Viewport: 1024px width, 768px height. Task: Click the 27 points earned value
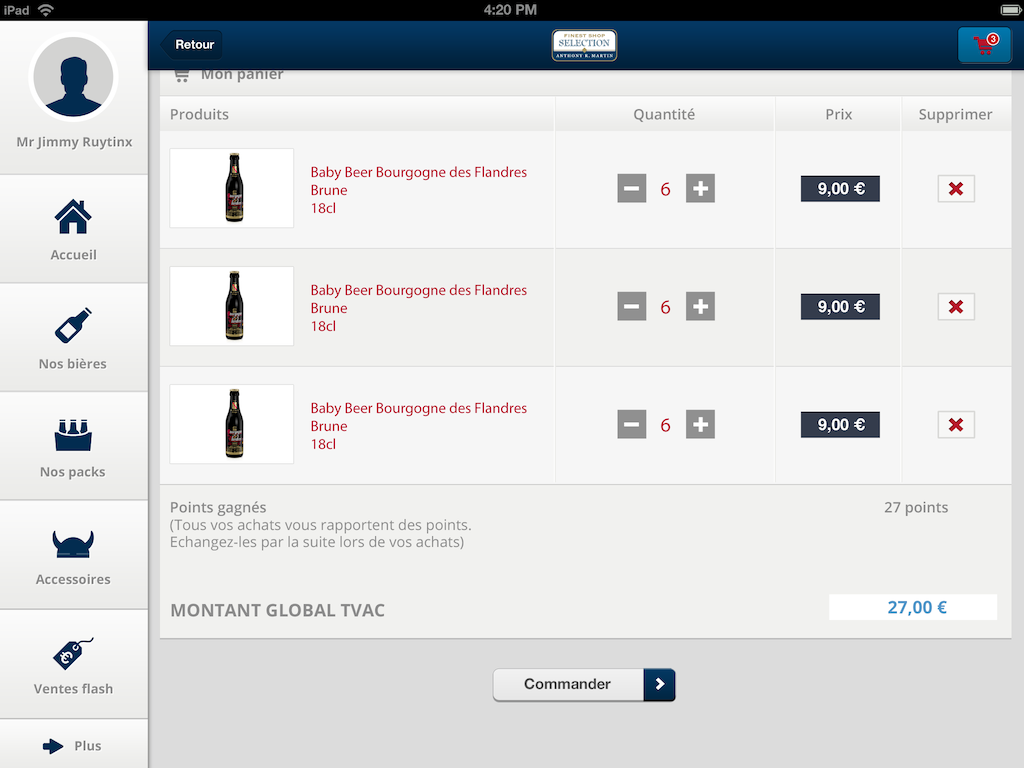click(x=916, y=507)
